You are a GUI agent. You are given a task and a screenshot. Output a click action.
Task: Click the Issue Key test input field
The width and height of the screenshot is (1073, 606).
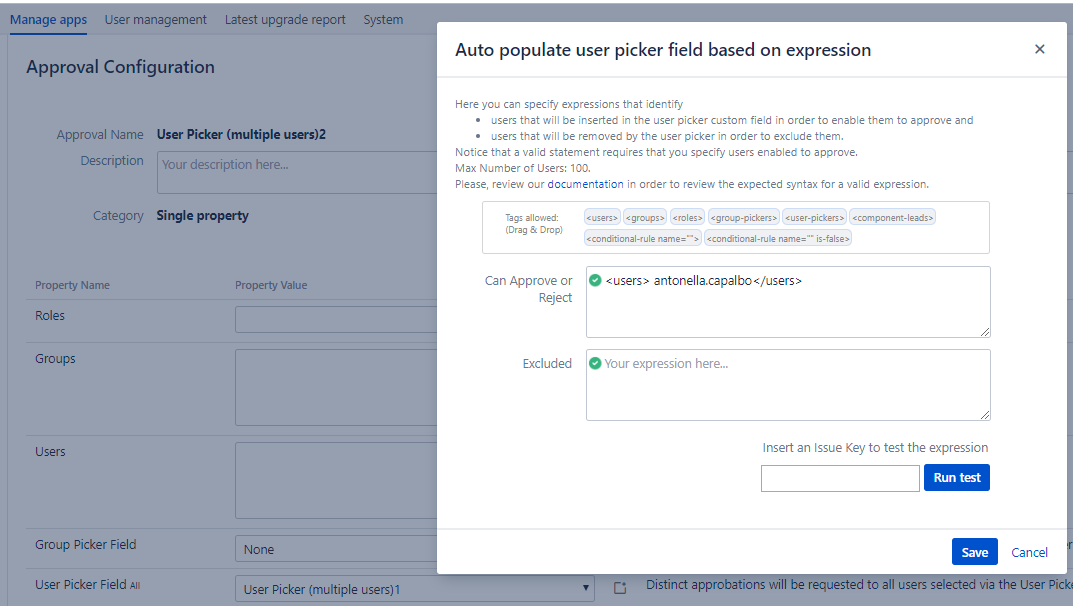(839, 478)
